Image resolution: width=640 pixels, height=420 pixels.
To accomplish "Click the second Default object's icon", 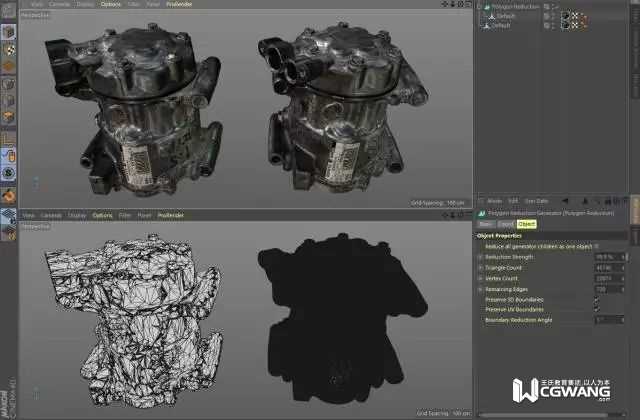I will (x=487, y=25).
